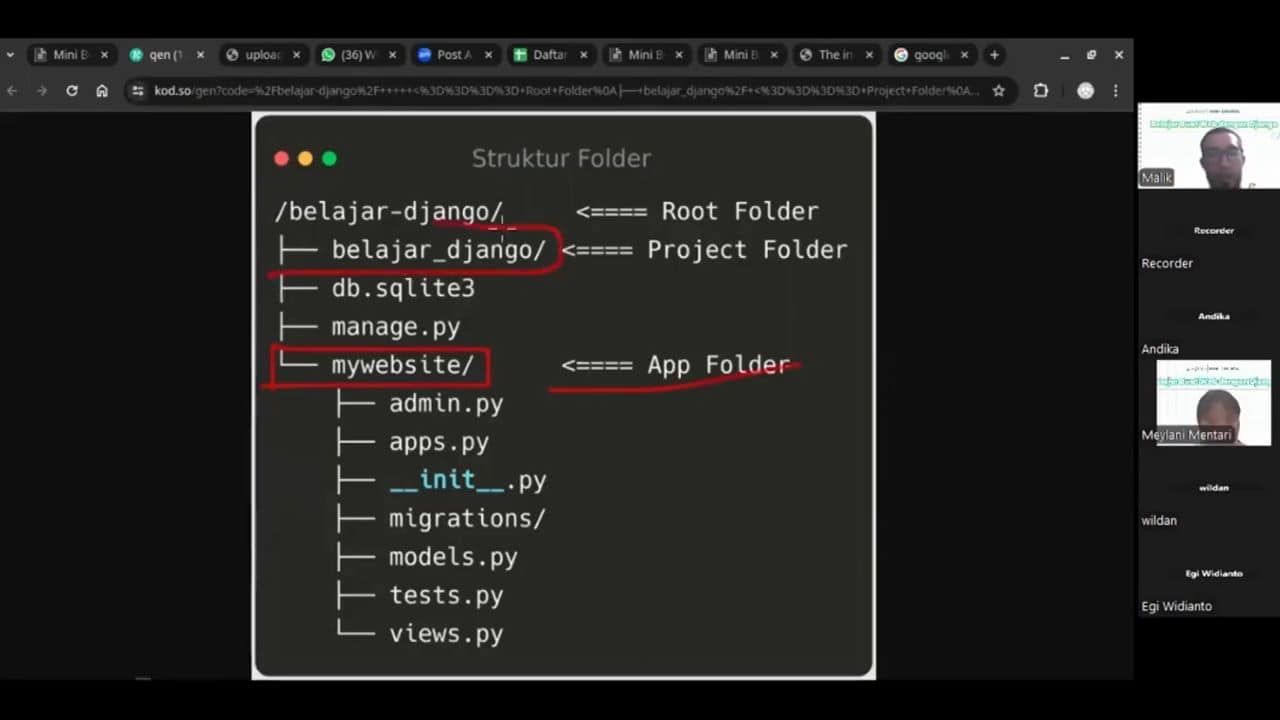The width and height of the screenshot is (1280, 720).
Task: Switch to the Daftar spreadsheet tab
Action: tap(540, 55)
